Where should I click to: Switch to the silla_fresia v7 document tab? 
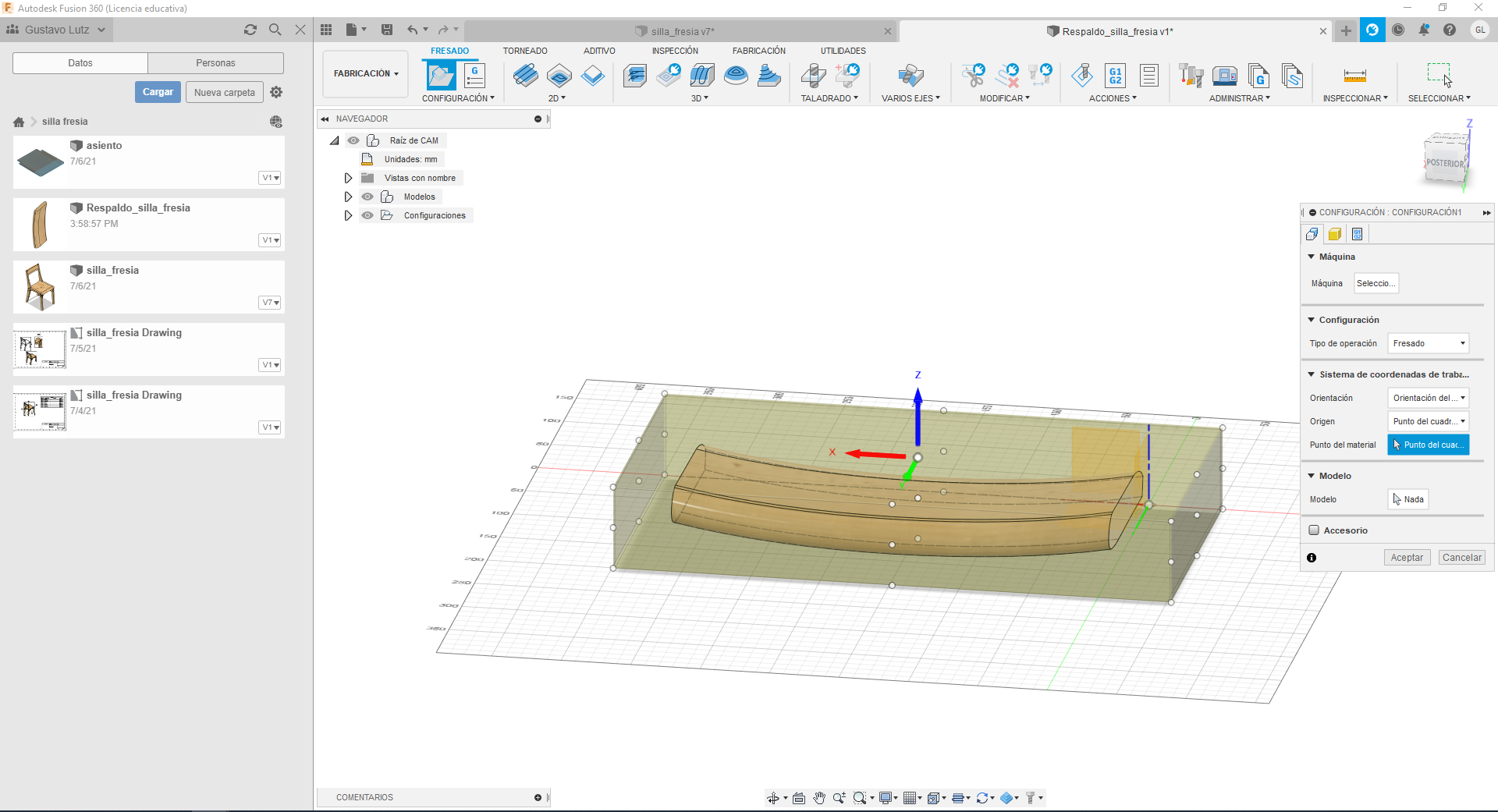pos(681,31)
